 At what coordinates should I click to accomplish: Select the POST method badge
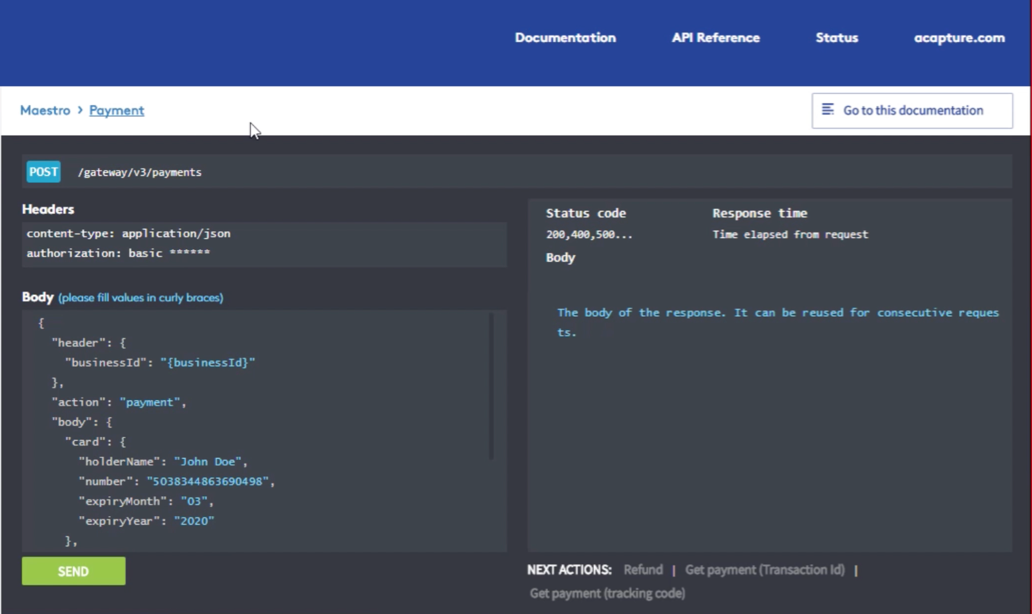point(43,172)
